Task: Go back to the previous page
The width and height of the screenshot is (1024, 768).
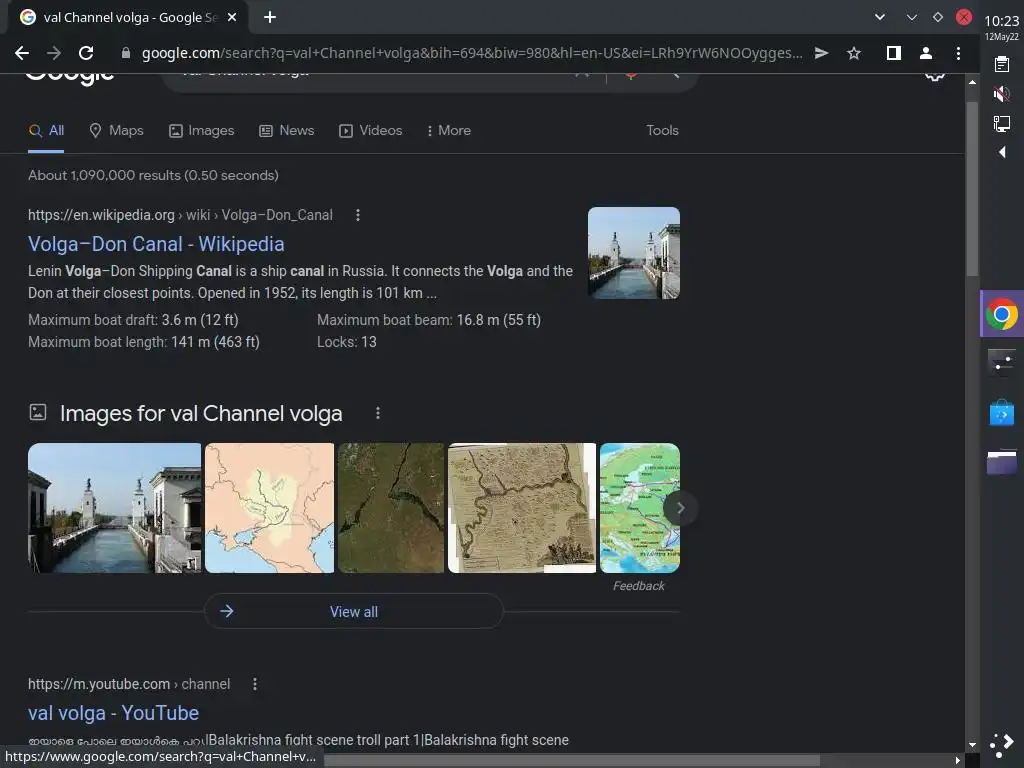Action: tap(22, 53)
